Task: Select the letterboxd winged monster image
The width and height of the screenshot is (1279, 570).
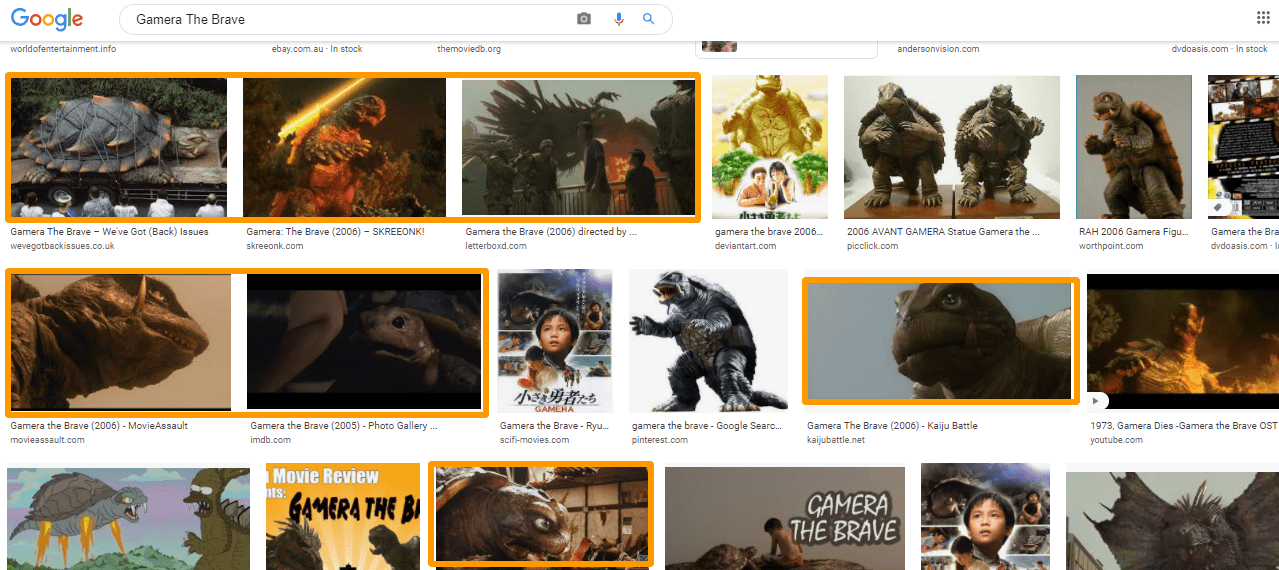Action: (x=578, y=147)
